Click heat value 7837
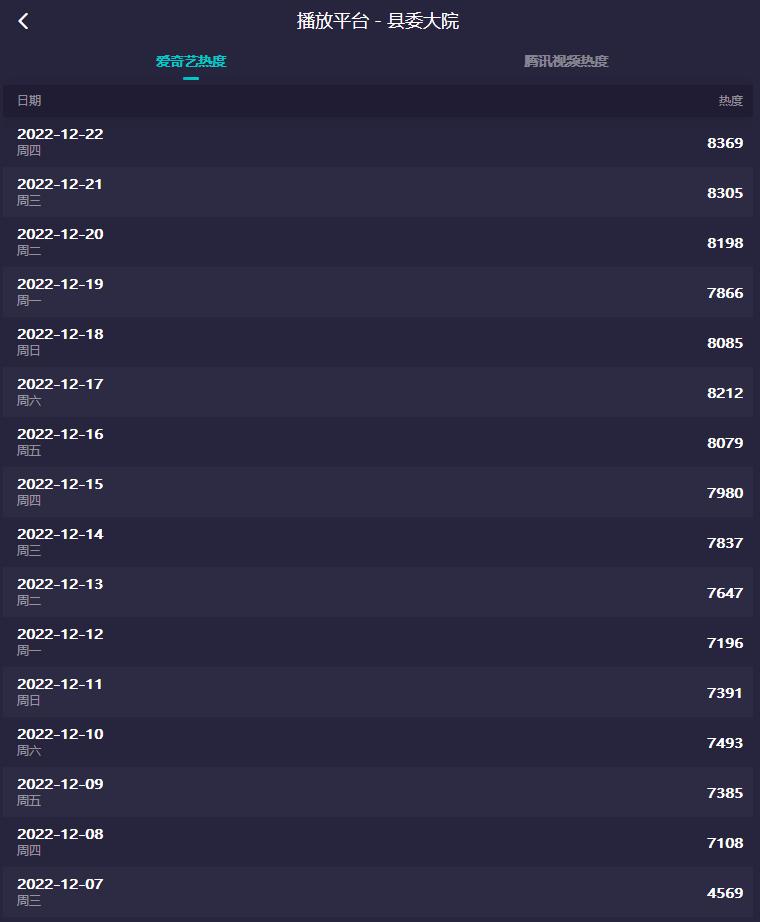 725,543
